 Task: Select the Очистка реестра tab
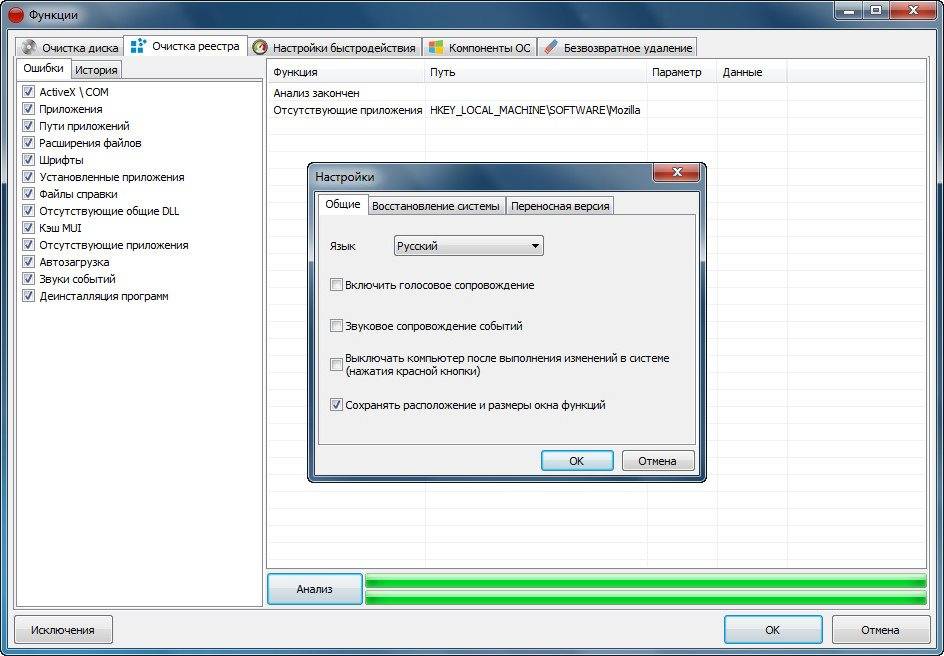[x=185, y=46]
